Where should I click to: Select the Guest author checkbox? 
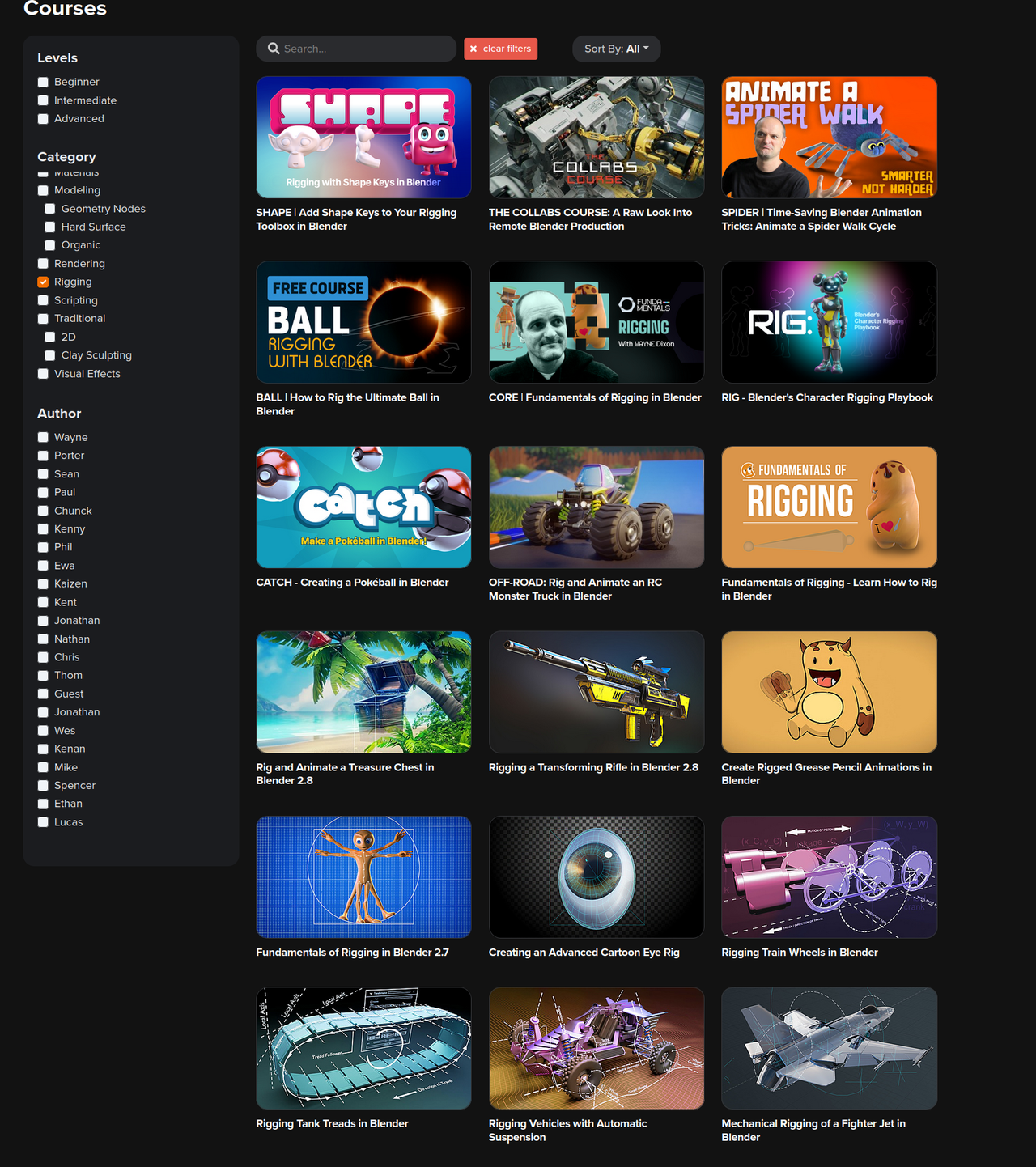tap(43, 694)
